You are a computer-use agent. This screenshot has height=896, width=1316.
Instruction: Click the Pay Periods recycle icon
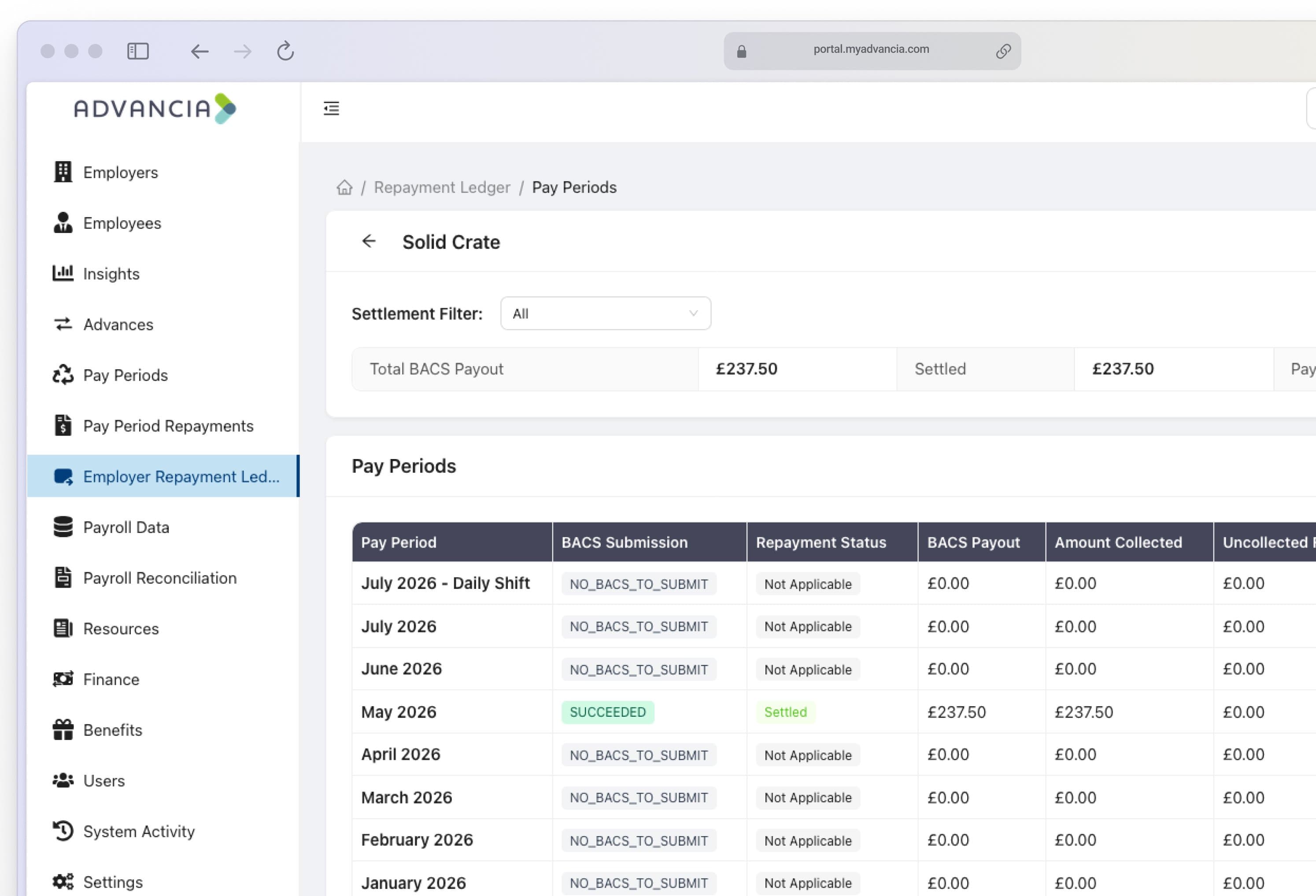(x=63, y=374)
